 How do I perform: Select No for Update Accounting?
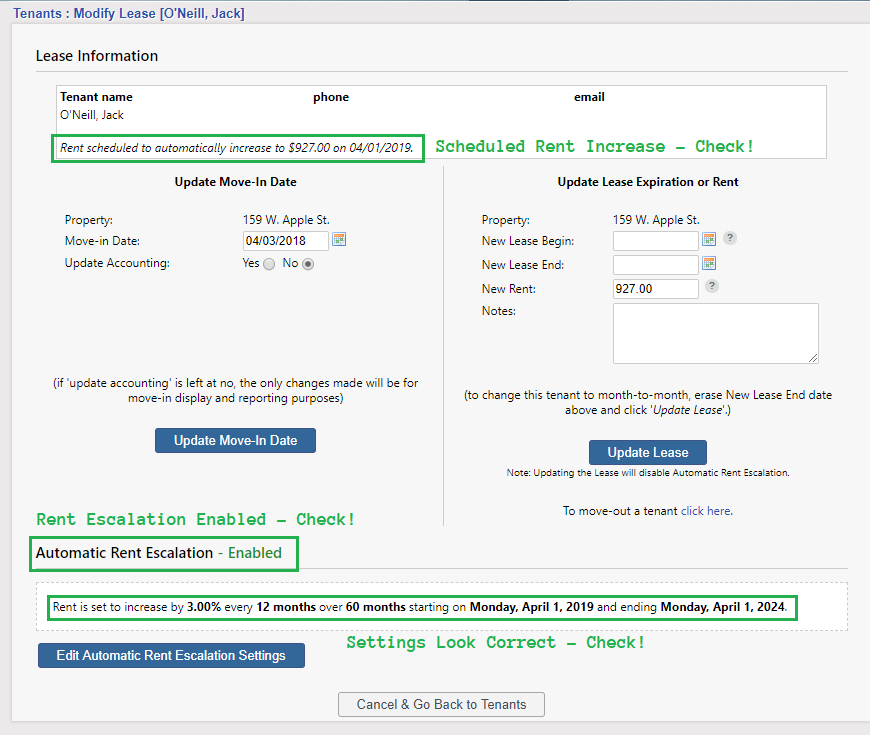pyautogui.click(x=308, y=264)
